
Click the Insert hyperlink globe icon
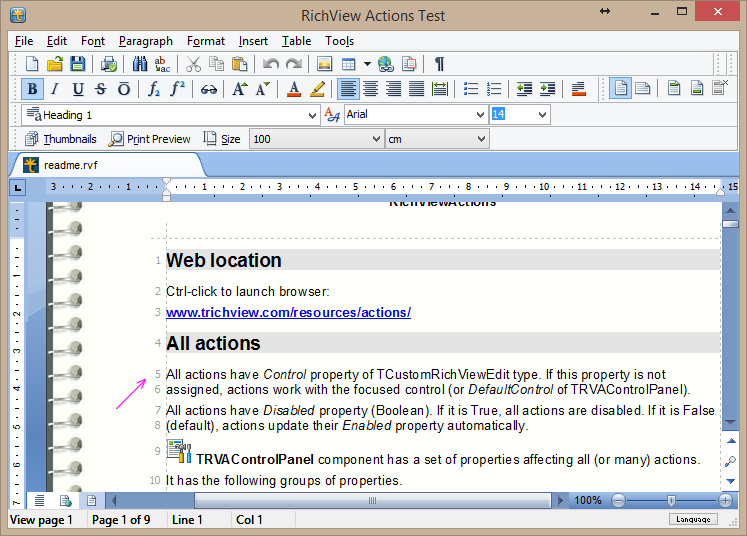tap(385, 64)
